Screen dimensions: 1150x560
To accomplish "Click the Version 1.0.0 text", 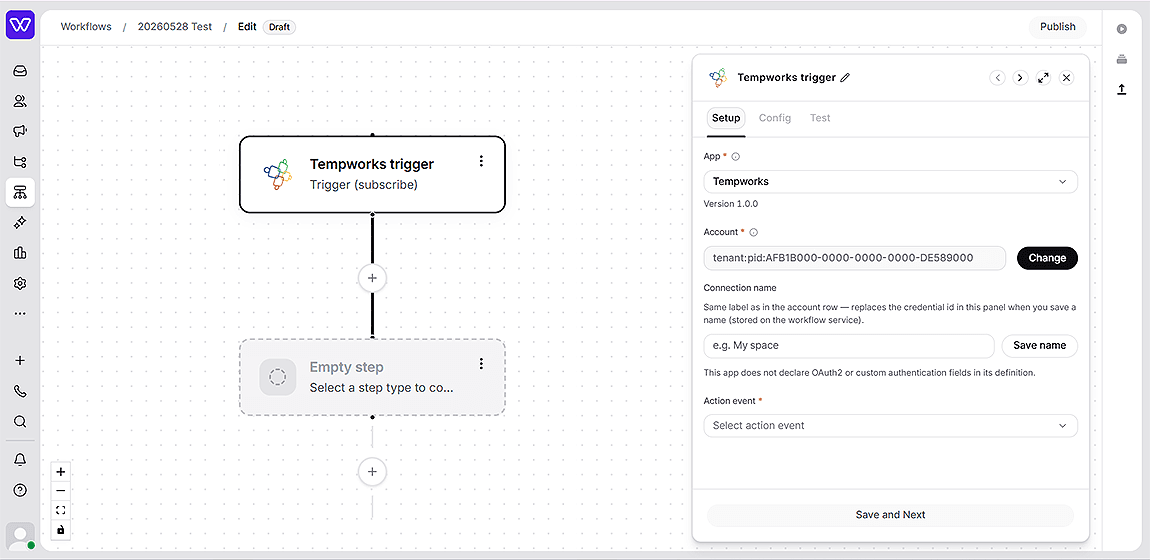I will pyautogui.click(x=730, y=204).
